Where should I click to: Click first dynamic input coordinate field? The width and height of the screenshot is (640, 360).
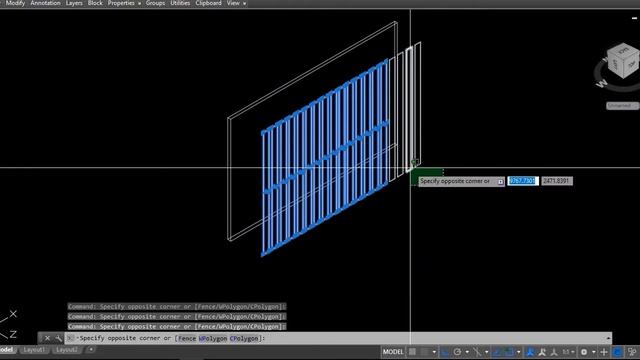click(x=523, y=181)
